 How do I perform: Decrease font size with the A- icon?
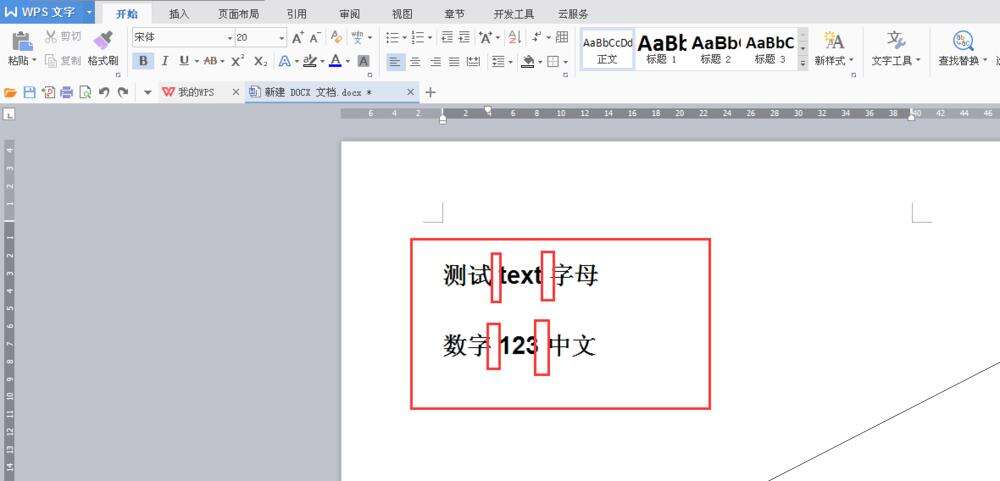pos(315,38)
